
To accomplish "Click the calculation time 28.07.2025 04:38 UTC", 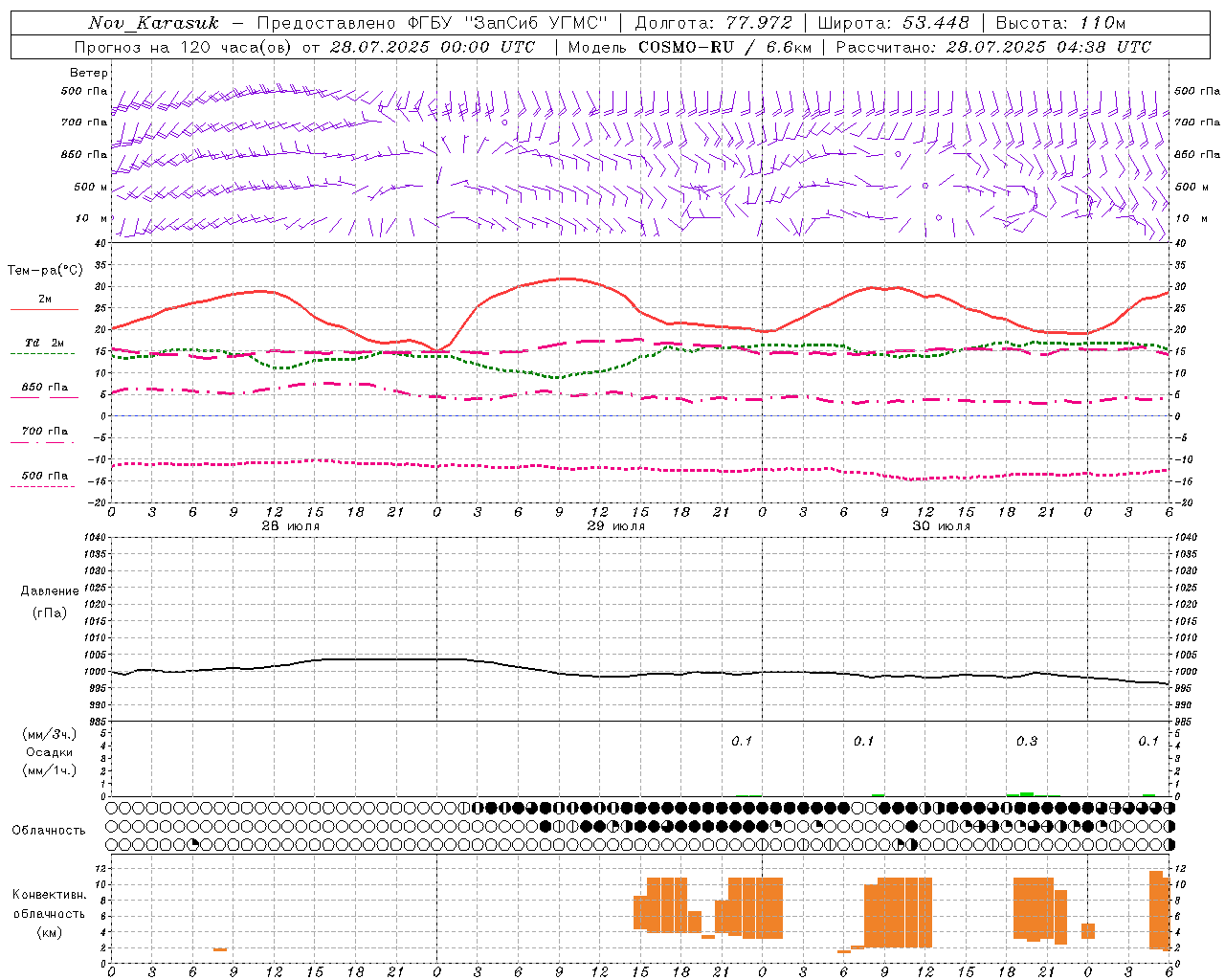I will [x=1048, y=47].
